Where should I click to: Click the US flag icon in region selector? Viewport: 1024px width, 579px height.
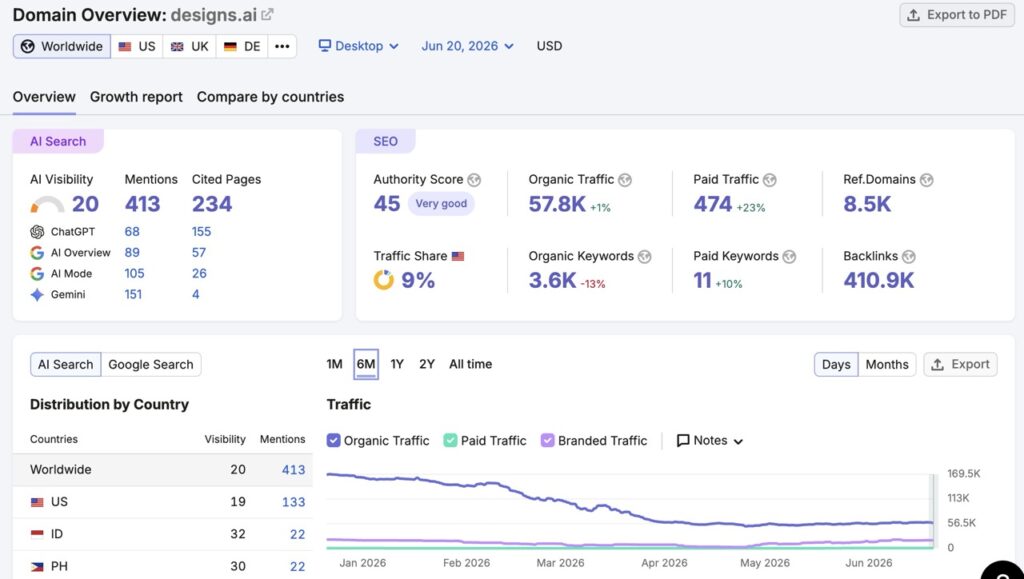(125, 46)
